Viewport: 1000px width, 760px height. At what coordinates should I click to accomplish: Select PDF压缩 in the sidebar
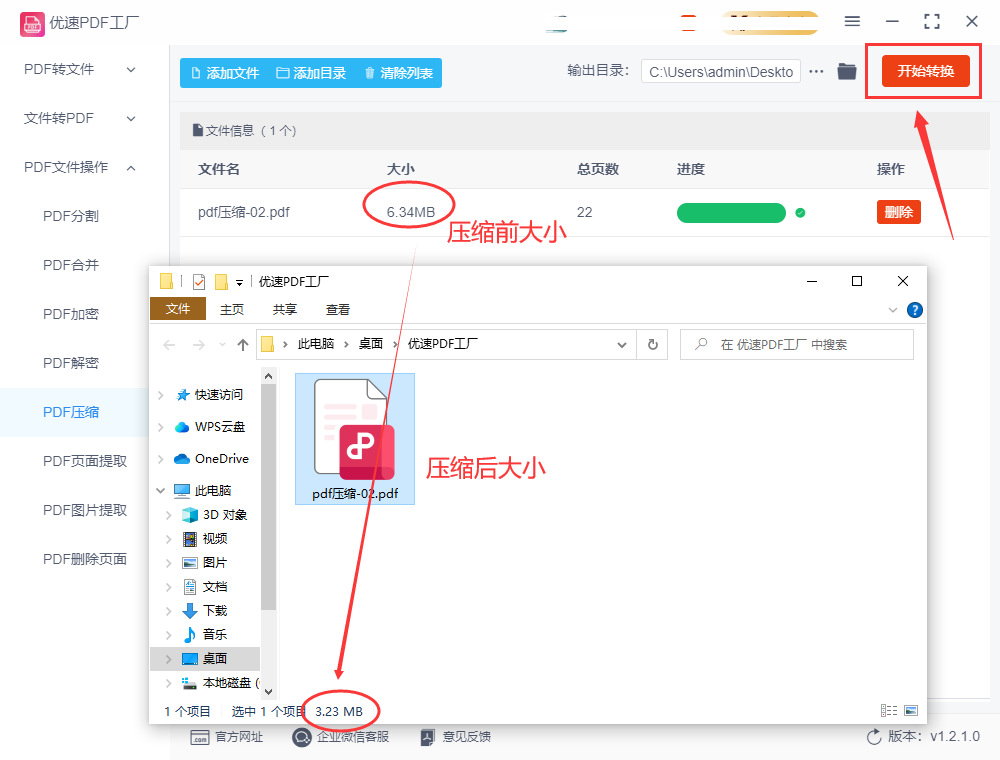(x=71, y=413)
